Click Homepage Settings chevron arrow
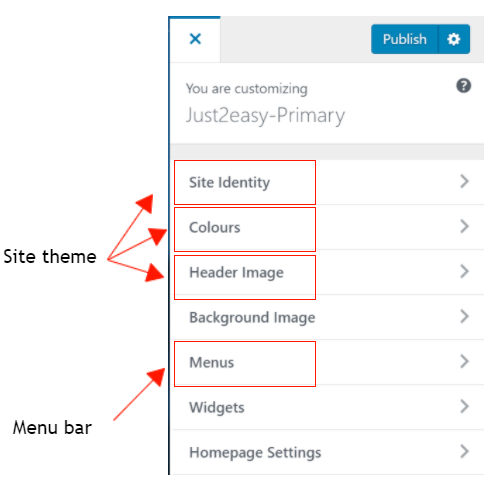 [x=464, y=451]
